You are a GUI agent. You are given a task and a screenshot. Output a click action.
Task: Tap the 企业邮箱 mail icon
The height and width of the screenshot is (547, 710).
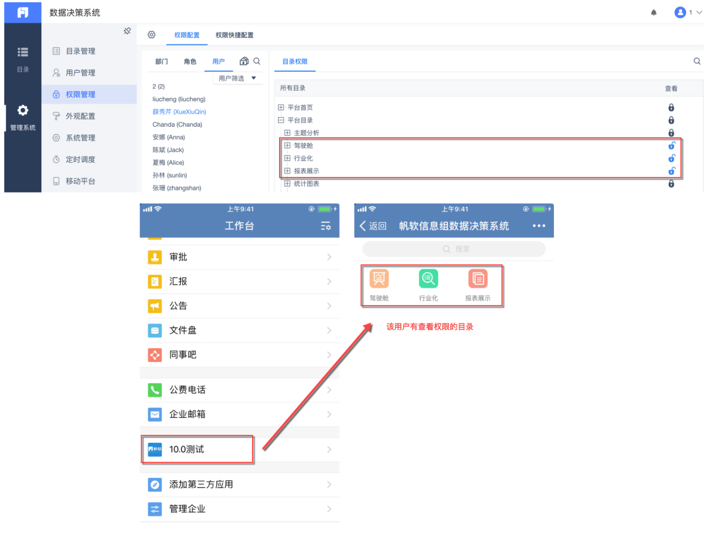[155, 414]
